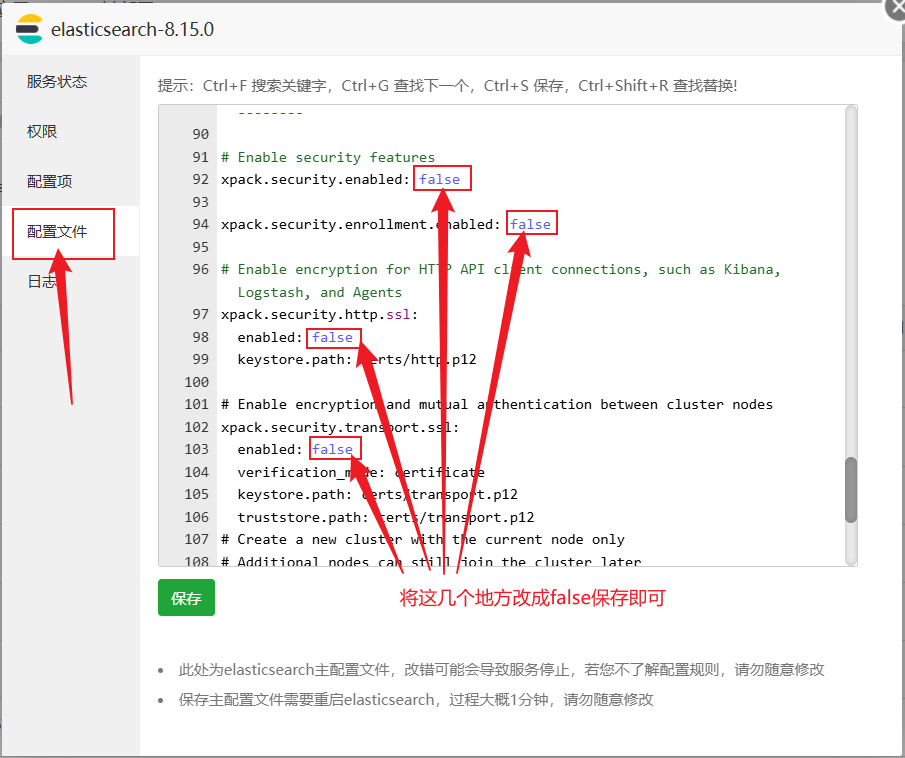Click the note about 保存主配置文件需要重启
Image resolution: width=905 pixels, height=758 pixels.
[x=416, y=700]
